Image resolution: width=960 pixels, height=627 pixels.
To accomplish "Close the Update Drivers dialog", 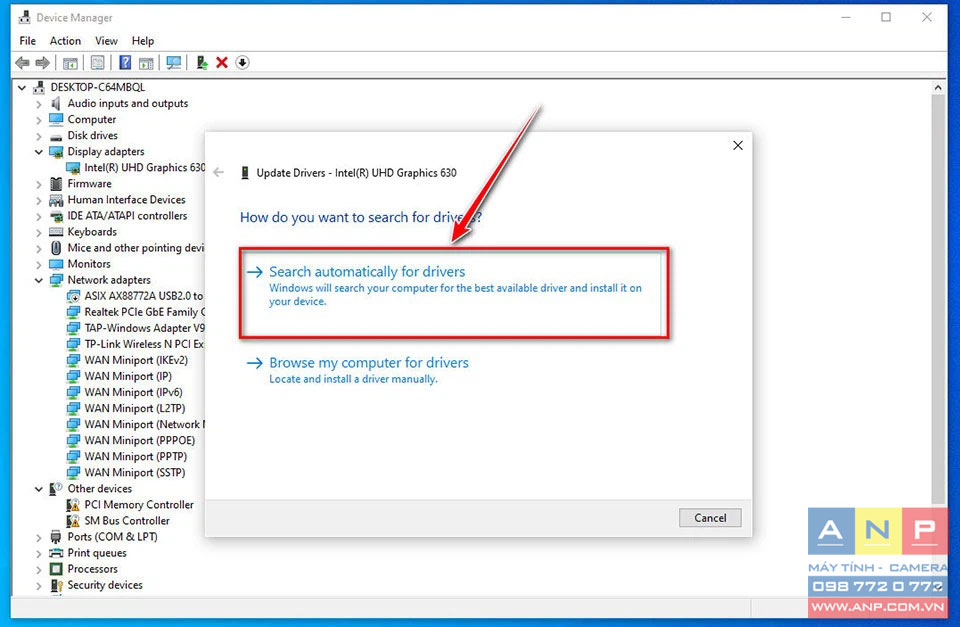I will 738,145.
